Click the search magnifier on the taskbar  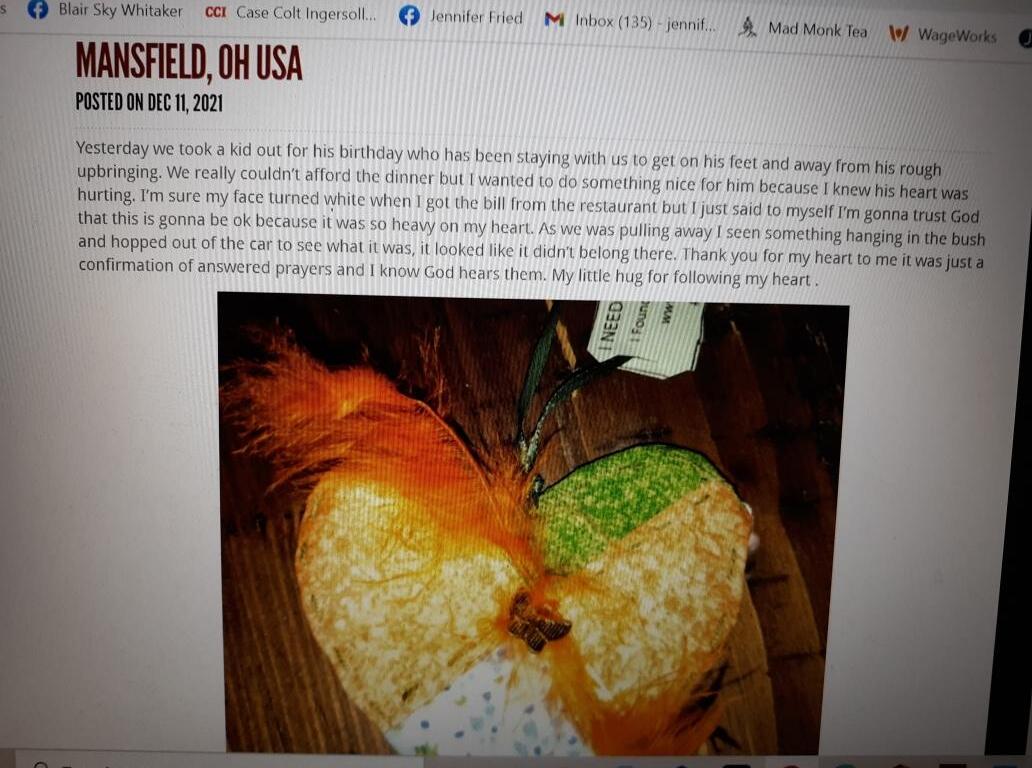41,765
